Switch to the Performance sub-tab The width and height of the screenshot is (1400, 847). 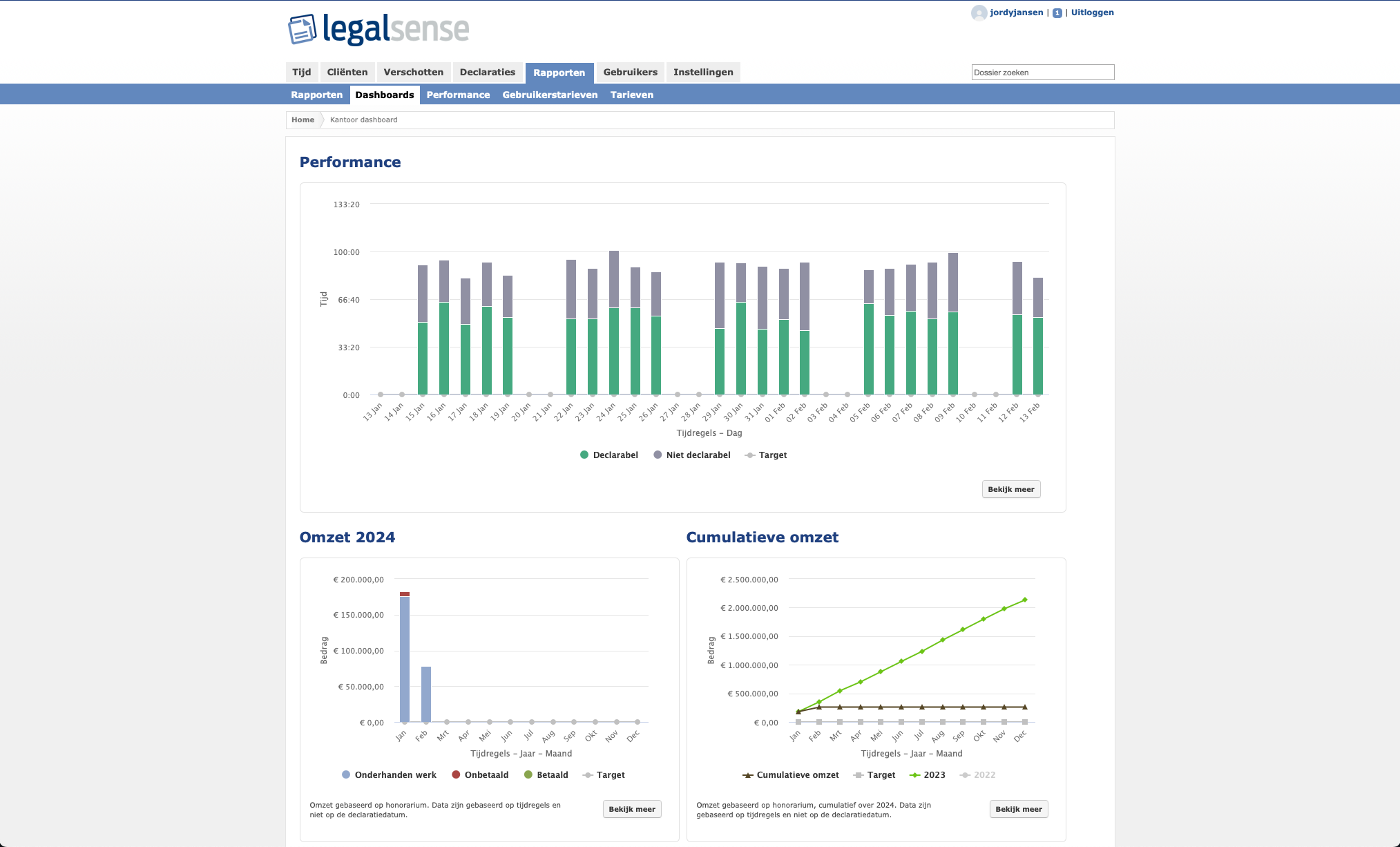458,95
